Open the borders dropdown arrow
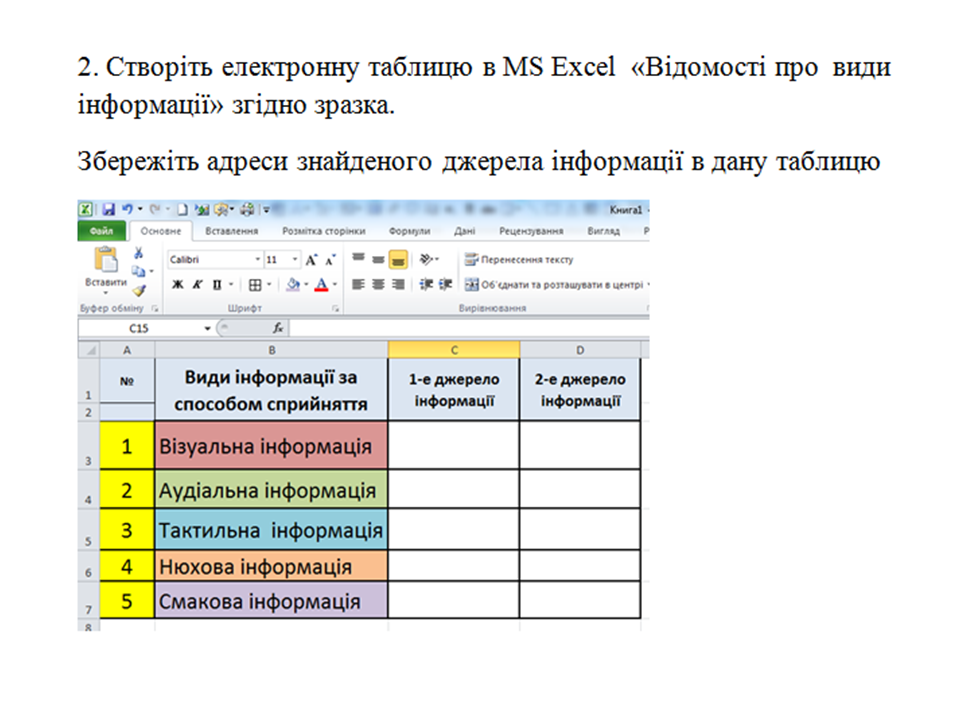 pyautogui.click(x=269, y=285)
